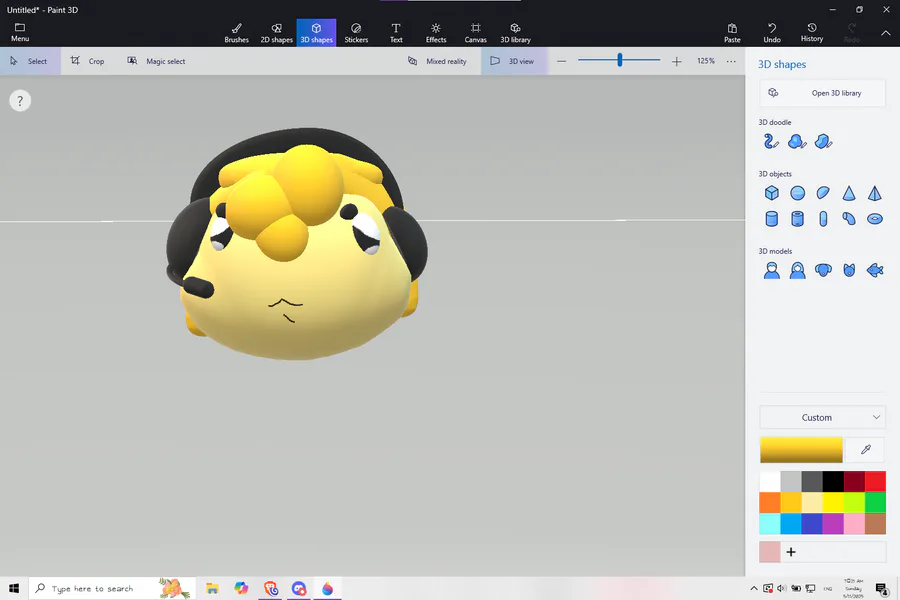
Task: Open the History panel
Action: [x=812, y=33]
